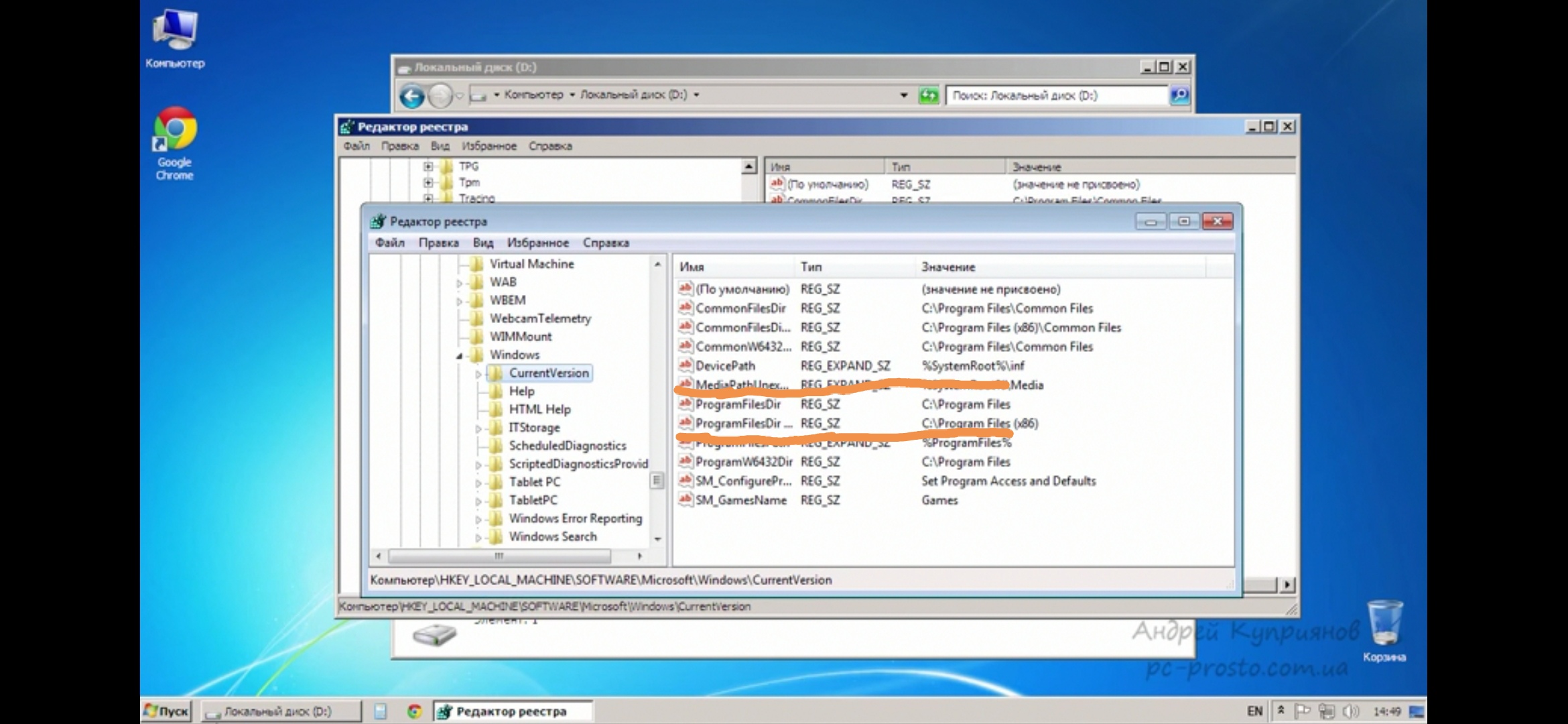Click the tree pane vertical scrollbar thumb

point(657,481)
